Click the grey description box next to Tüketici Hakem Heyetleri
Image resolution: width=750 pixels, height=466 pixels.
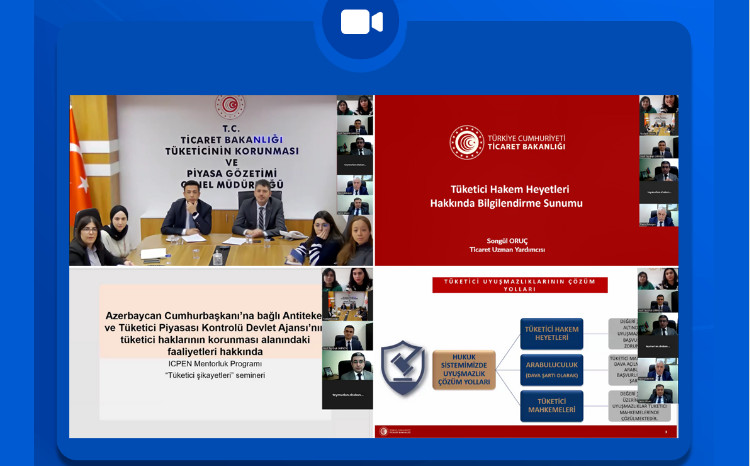click(623, 333)
